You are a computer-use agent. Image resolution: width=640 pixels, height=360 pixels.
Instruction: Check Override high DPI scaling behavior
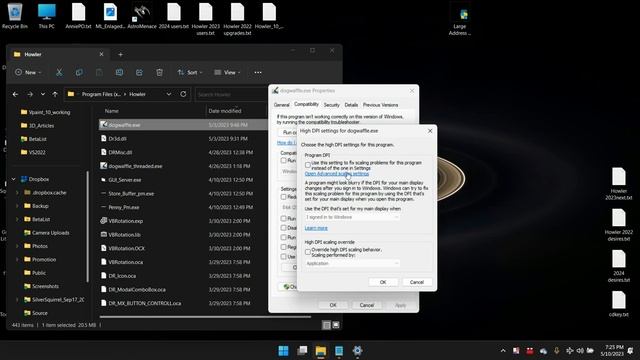(x=308, y=252)
